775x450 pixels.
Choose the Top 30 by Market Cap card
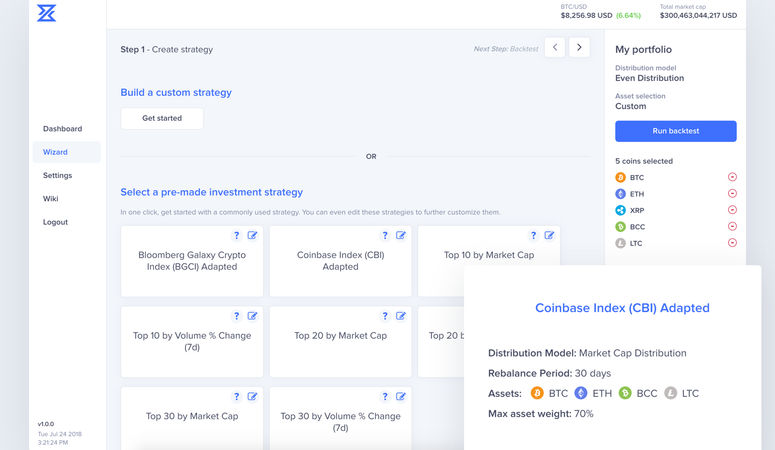tap(192, 419)
